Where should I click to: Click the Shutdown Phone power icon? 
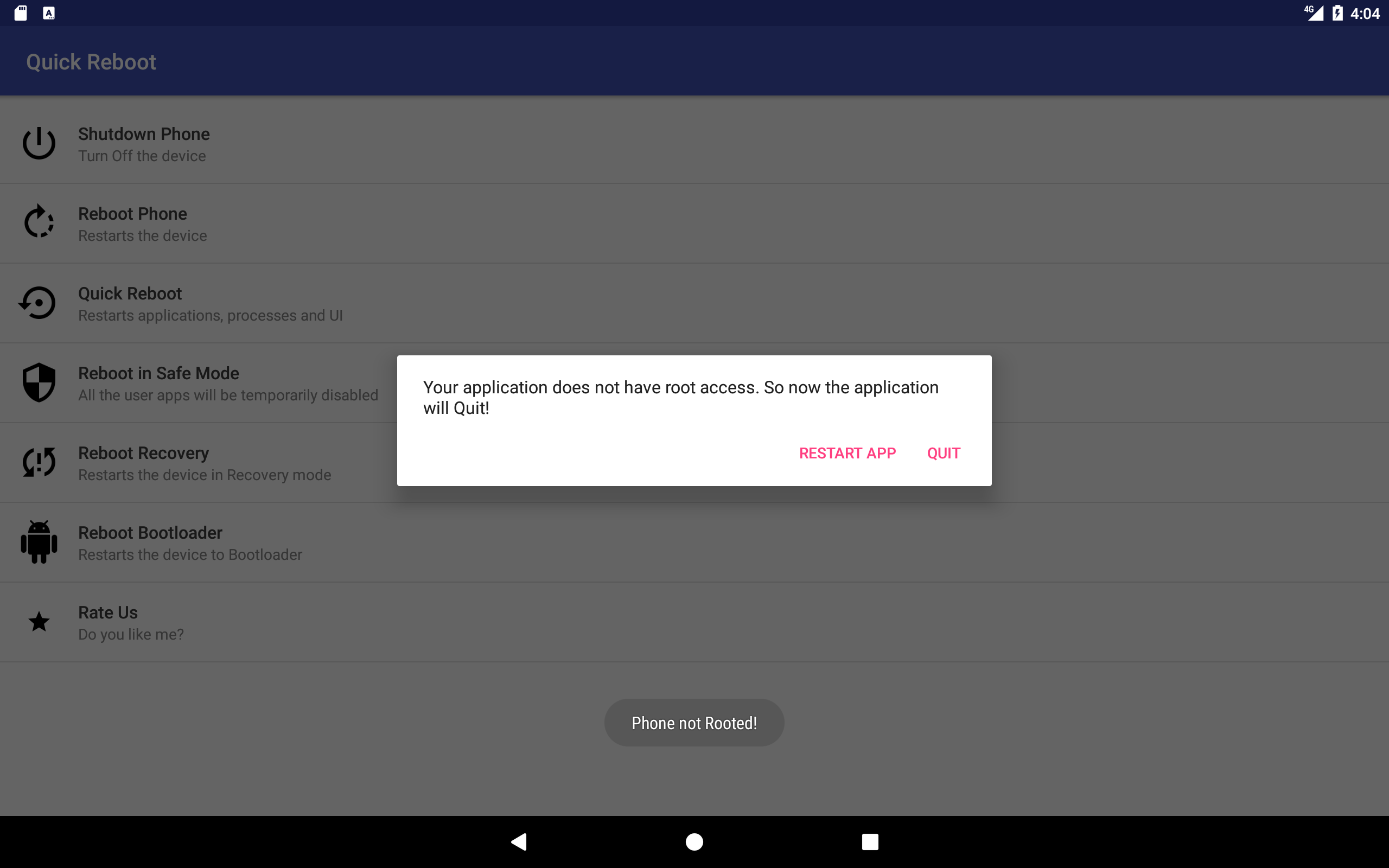pos(39,143)
